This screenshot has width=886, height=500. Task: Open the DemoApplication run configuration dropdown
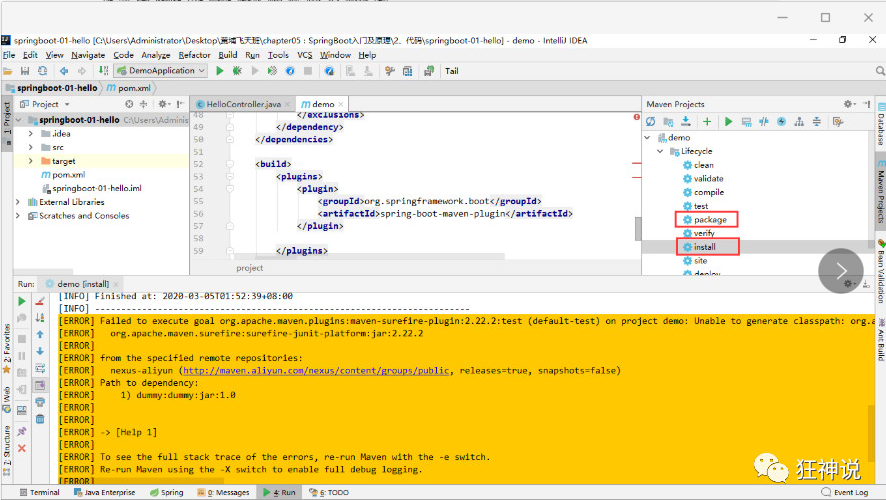click(x=161, y=71)
